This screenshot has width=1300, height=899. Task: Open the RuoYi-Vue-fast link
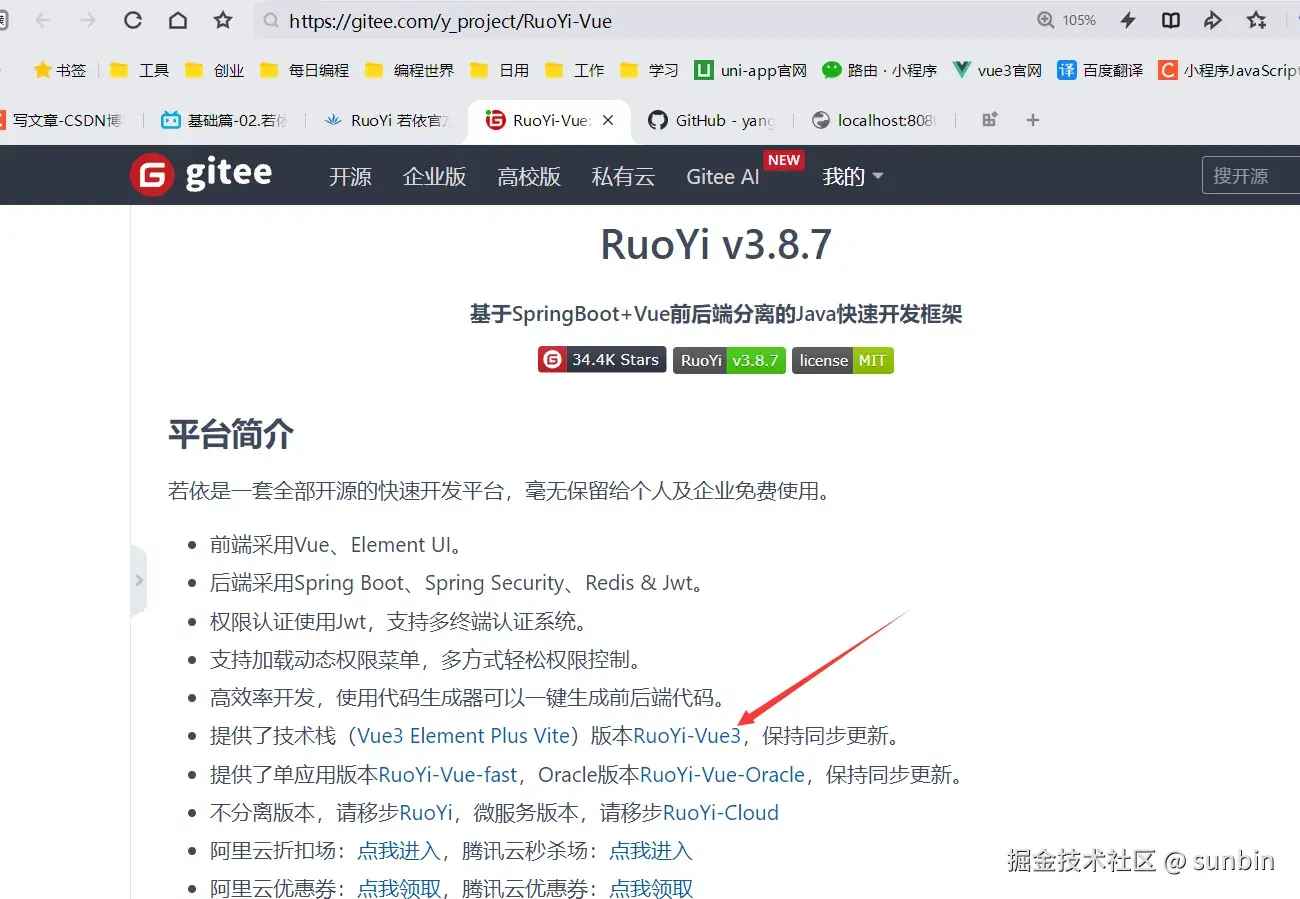coord(448,775)
